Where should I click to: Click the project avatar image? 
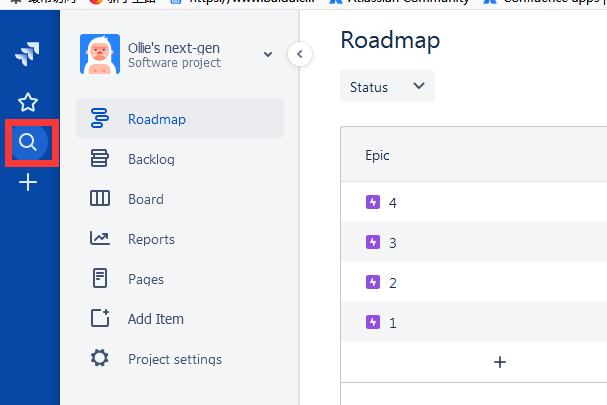click(x=100, y=54)
